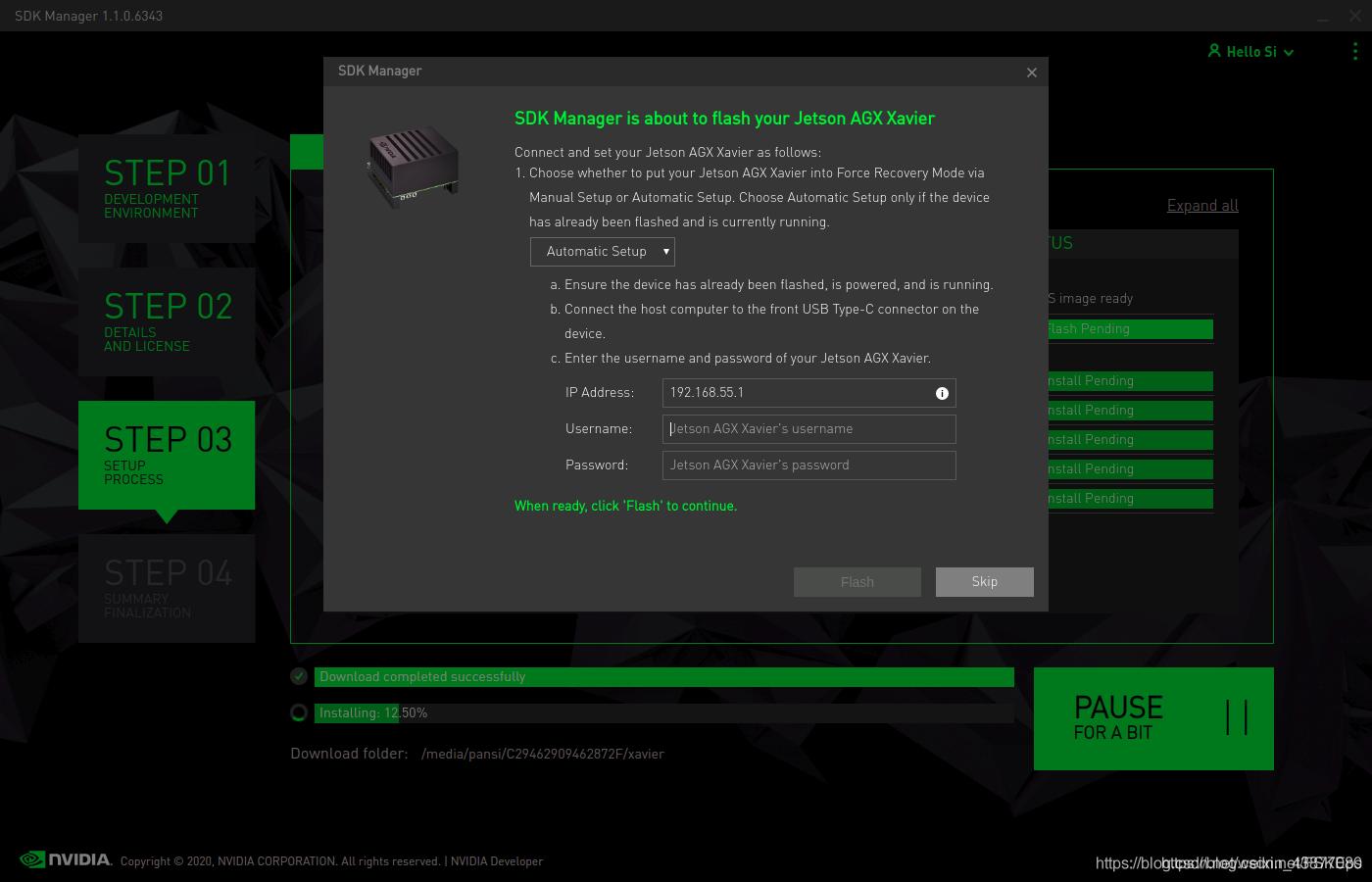Click the Installing 12.50% progress bar
1372x882 pixels.
click(663, 712)
